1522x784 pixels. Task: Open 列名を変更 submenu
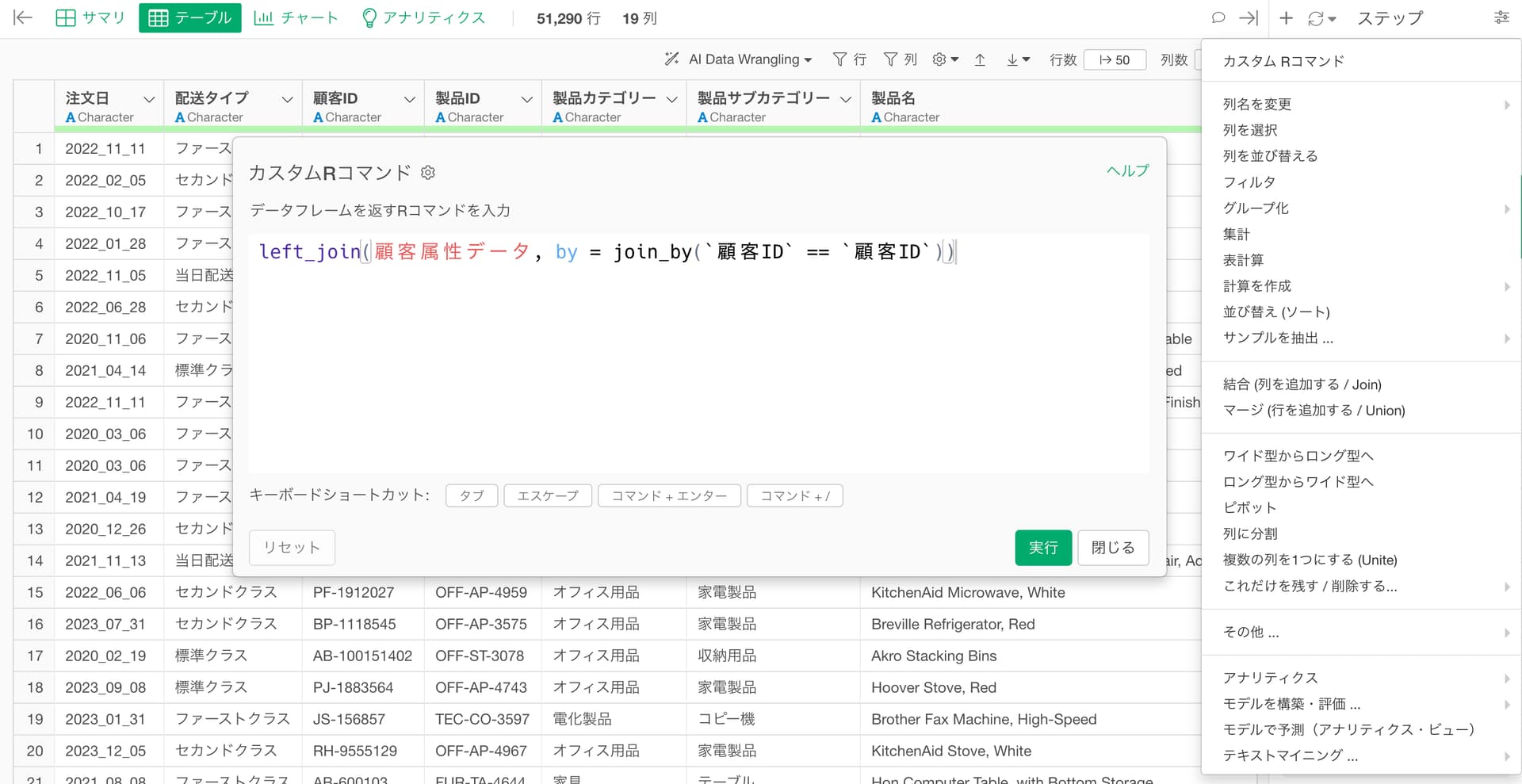pos(1361,104)
